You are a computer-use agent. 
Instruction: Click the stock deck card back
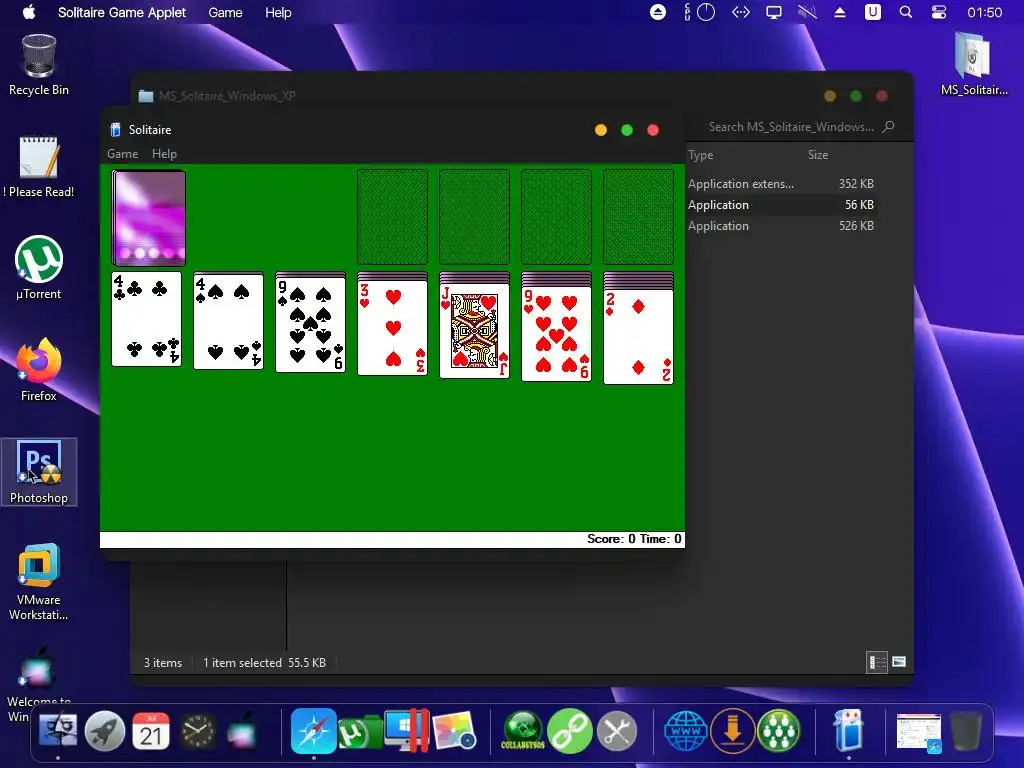click(x=149, y=218)
